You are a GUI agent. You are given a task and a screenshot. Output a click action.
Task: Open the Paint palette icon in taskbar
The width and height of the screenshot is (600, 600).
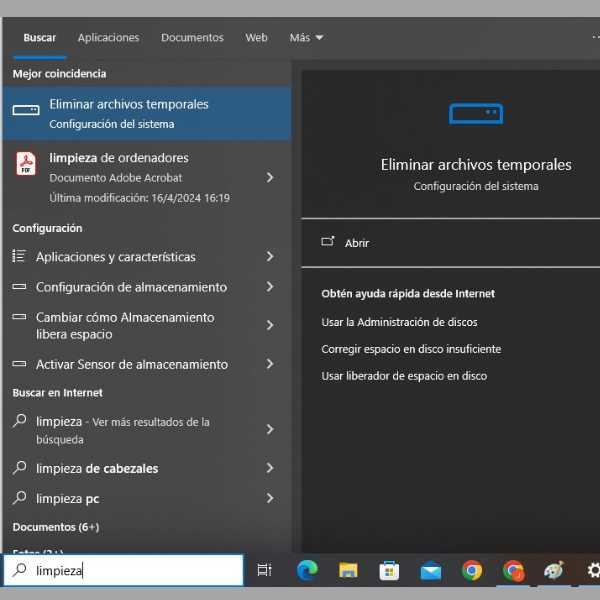pyautogui.click(x=553, y=570)
